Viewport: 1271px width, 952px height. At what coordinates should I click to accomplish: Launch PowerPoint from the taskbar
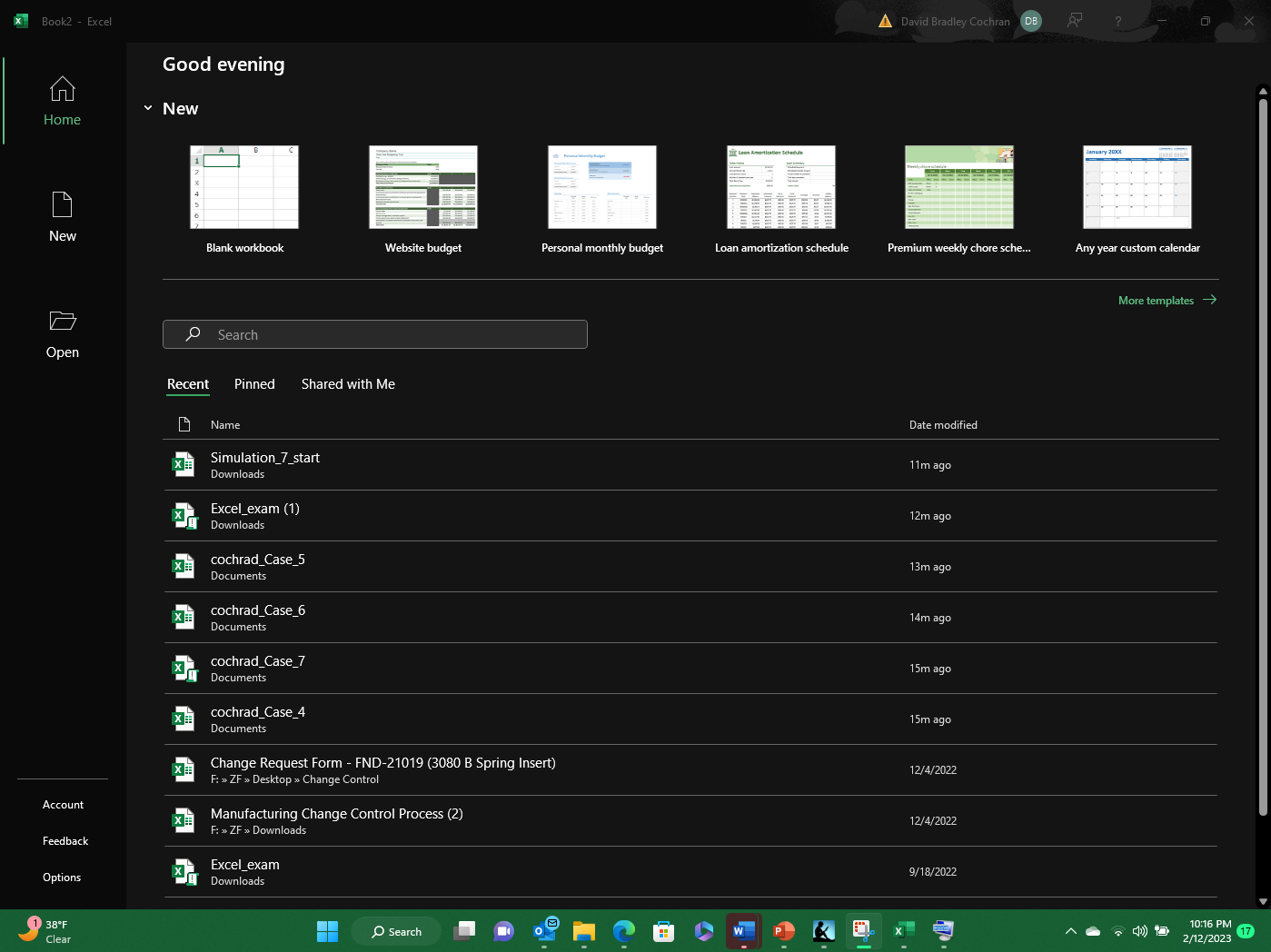pyautogui.click(x=783, y=931)
